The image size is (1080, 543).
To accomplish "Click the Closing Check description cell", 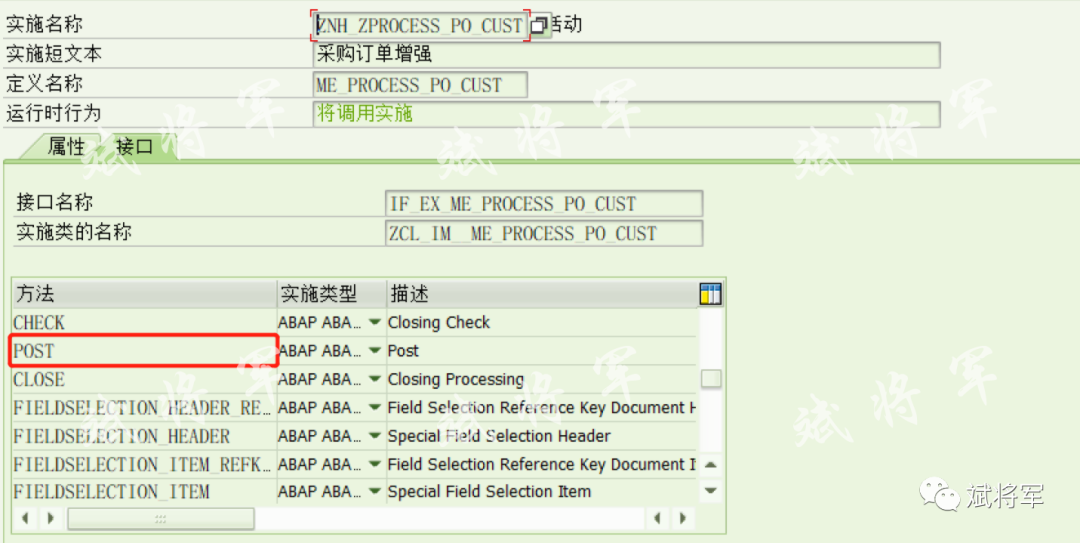I will coord(542,322).
